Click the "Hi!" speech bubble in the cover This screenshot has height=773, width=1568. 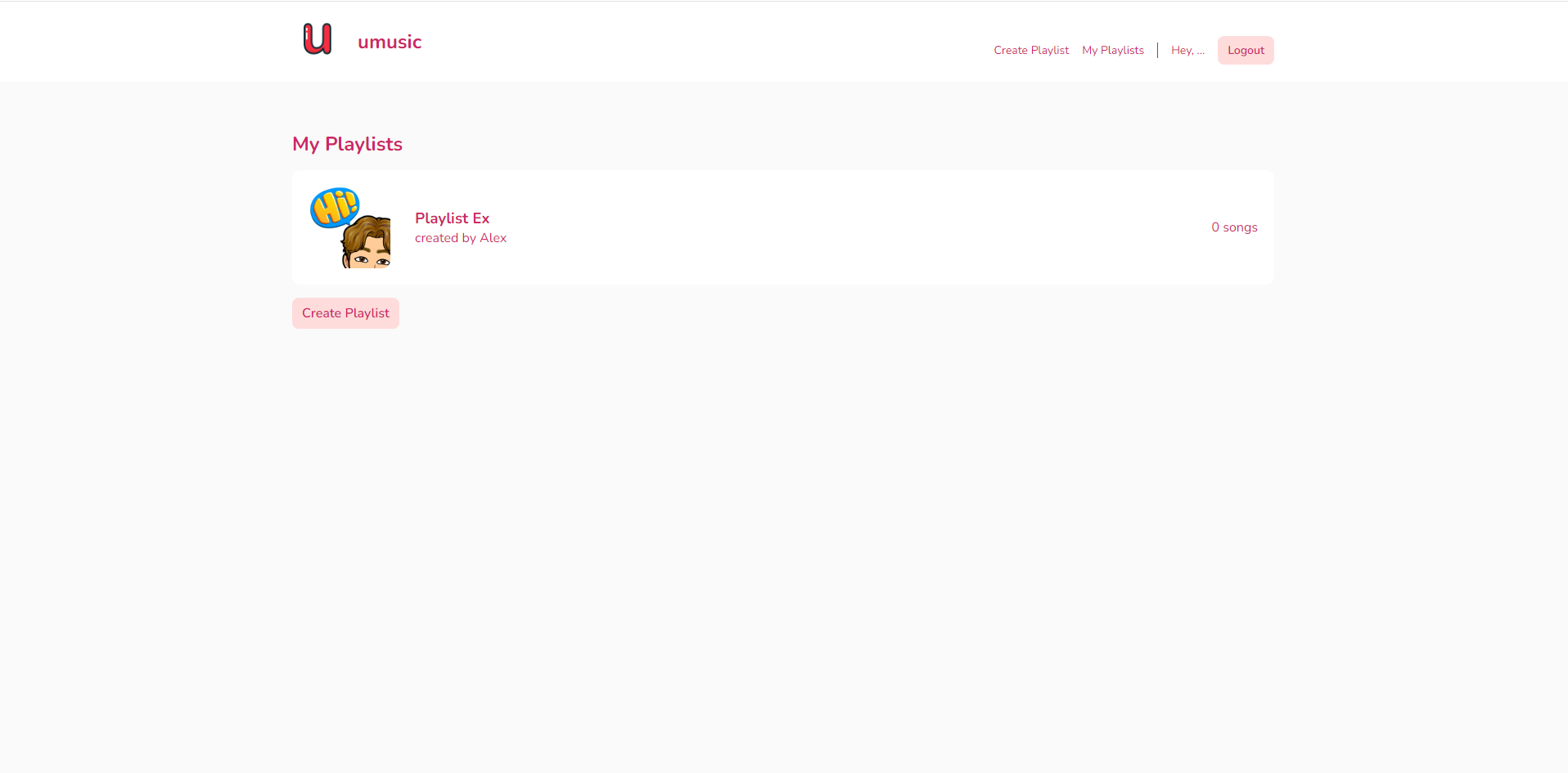(x=334, y=207)
